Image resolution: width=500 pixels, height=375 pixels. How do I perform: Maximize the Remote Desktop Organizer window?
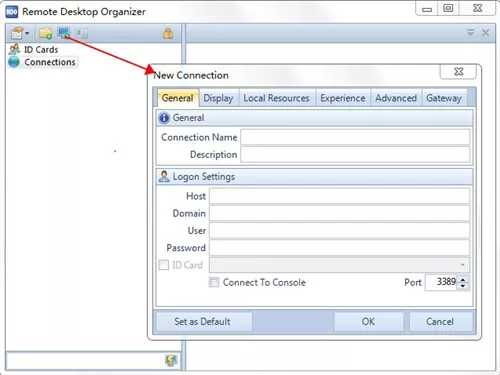click(448, 8)
